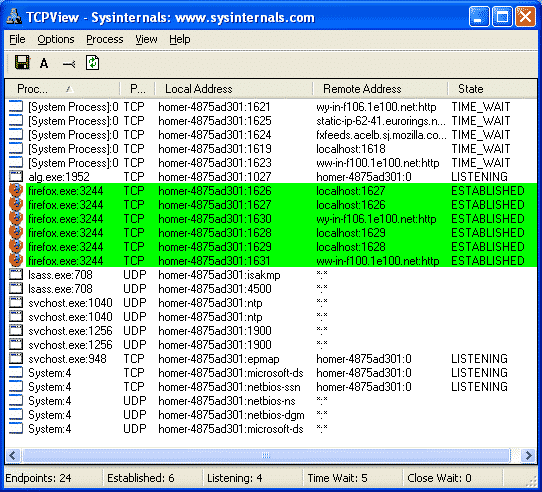
Task: Click the Firefox icon on the homer-4875ad301:1630 row
Action: point(16,219)
